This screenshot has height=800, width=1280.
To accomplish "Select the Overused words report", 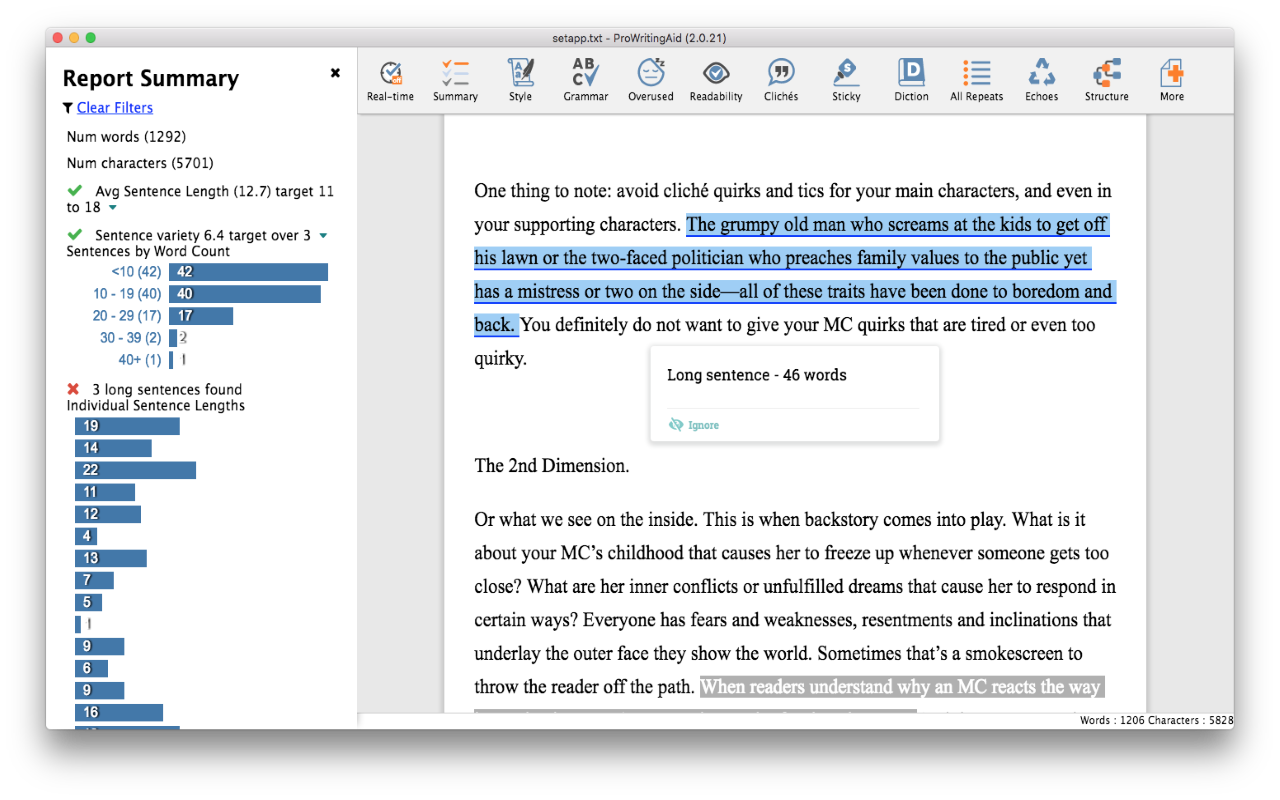I will pyautogui.click(x=650, y=80).
